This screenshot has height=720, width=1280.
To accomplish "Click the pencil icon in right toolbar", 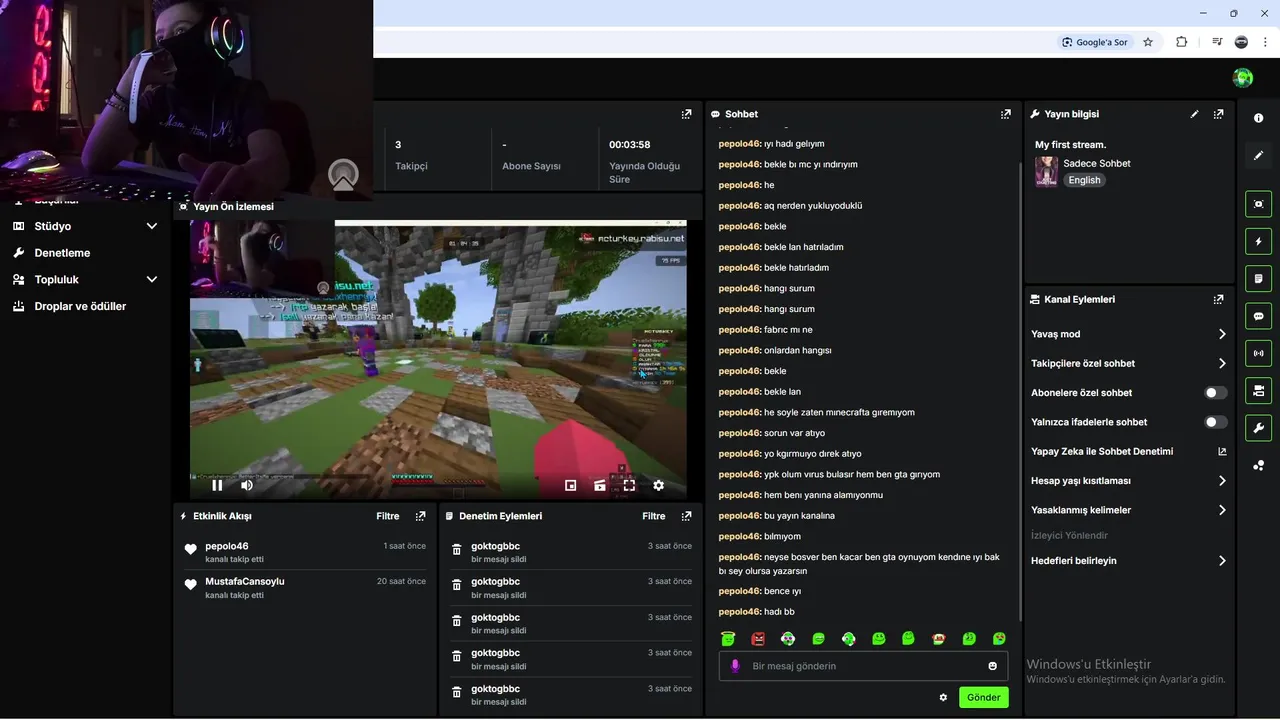I will 1258,155.
